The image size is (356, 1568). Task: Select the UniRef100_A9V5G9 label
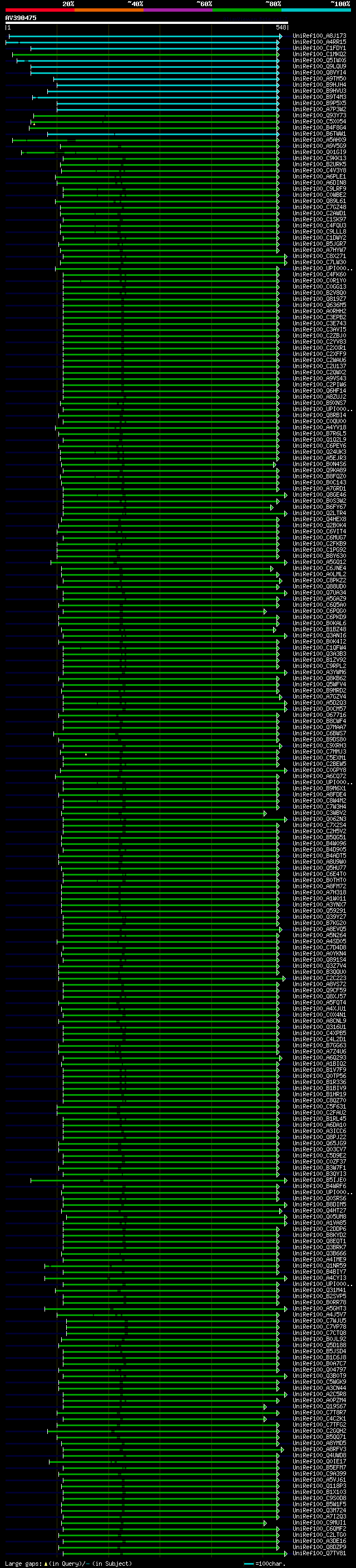click(319, 146)
